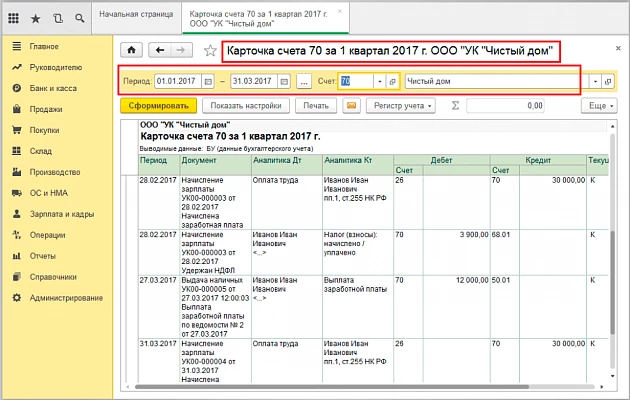Screen dimensions: 630x400
Task: Navigate forward with the right arrow button
Action: tap(181, 50)
